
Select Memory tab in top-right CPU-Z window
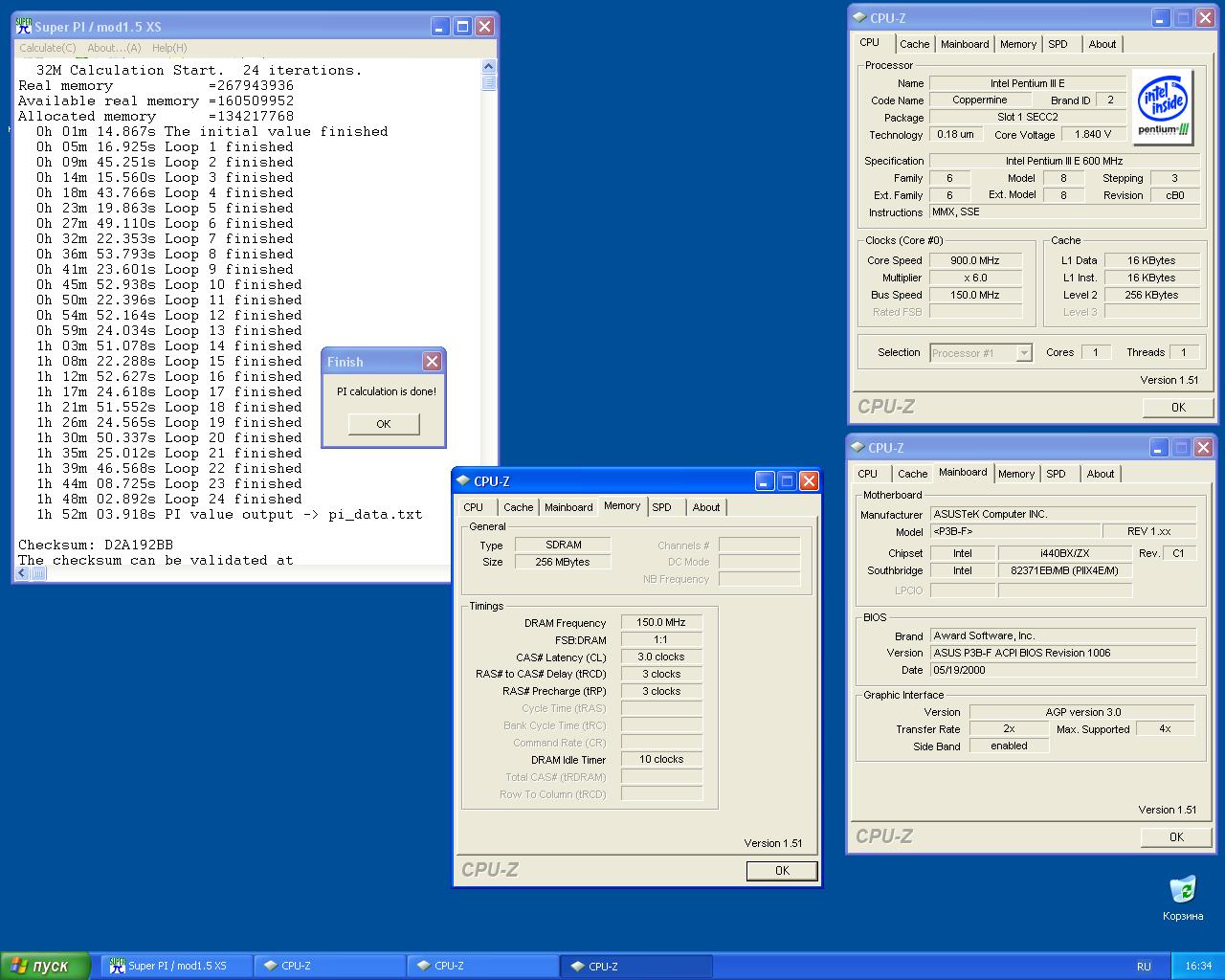pyautogui.click(x=1018, y=44)
